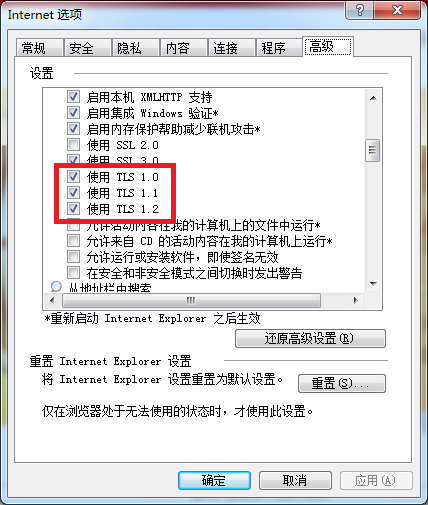This screenshot has width=428, height=505.
Task: Uncheck the 使用 TLS 1.0 checkbox
Action: 73,176
